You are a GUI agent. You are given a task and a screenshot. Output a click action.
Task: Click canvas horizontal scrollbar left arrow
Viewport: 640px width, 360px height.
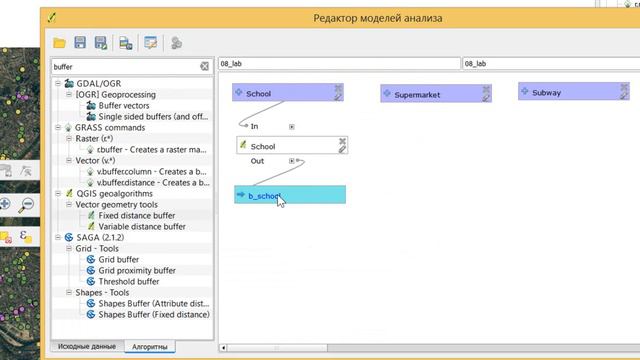click(223, 348)
